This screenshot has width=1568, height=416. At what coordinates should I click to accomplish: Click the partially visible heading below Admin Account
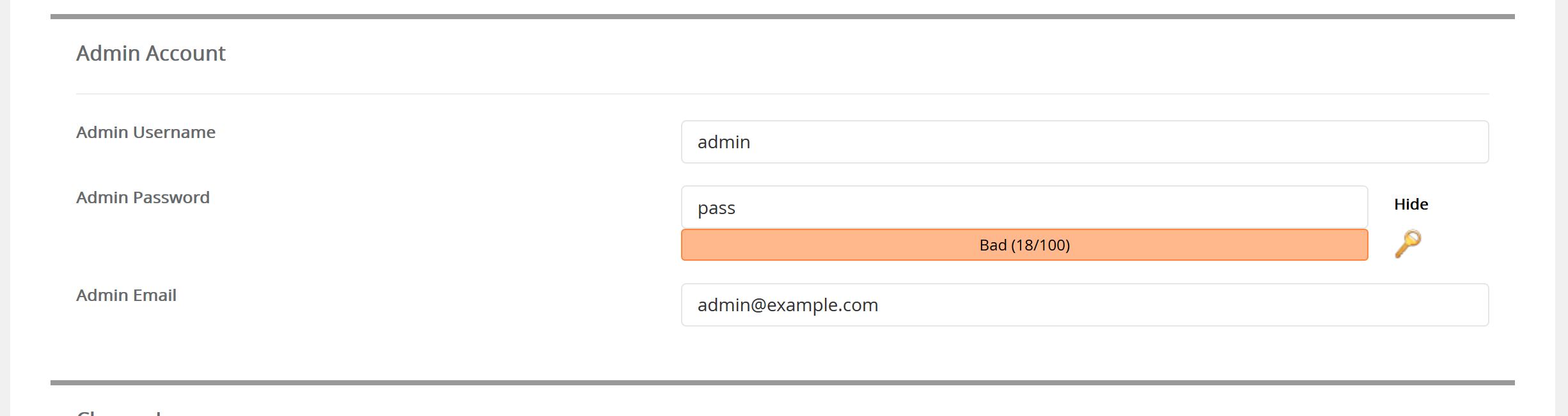coord(119,412)
